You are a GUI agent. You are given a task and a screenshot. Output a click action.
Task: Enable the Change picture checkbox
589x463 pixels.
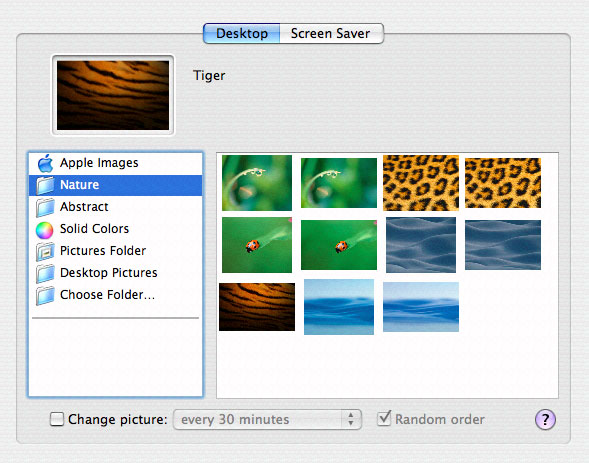click(x=57, y=419)
